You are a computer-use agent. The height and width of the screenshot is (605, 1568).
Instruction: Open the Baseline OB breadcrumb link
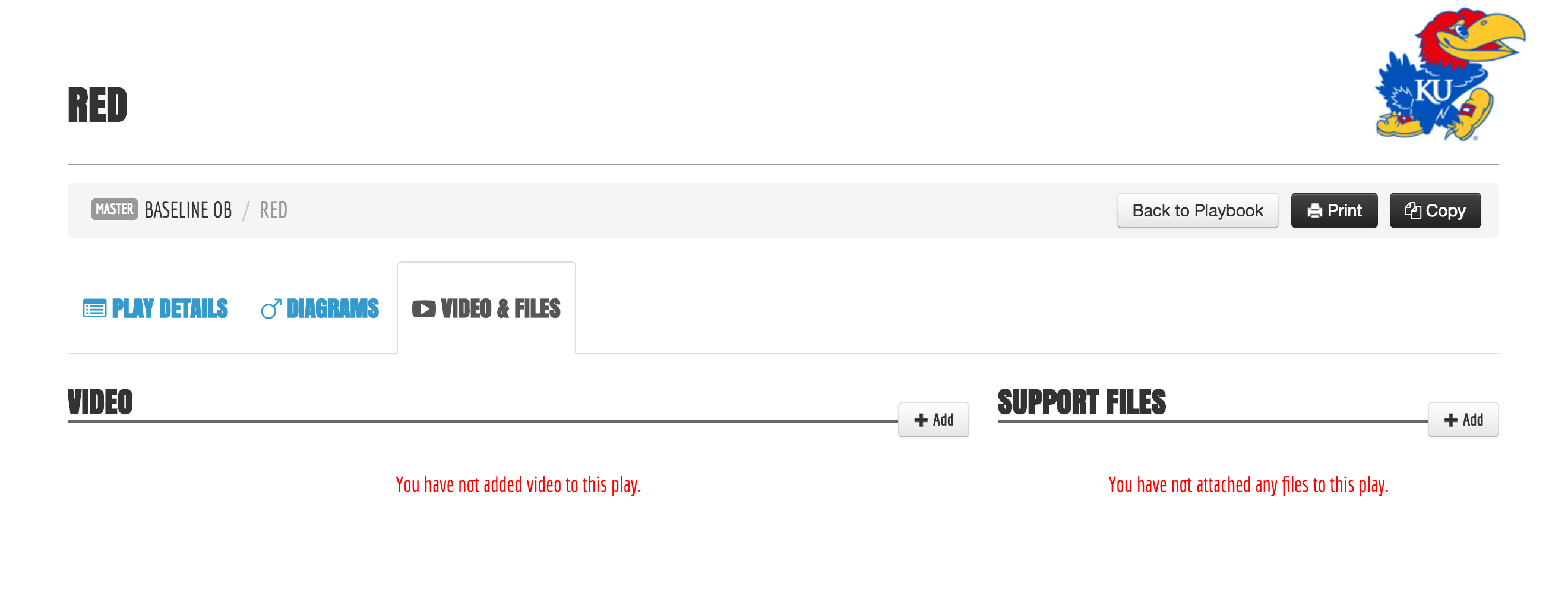pos(188,210)
